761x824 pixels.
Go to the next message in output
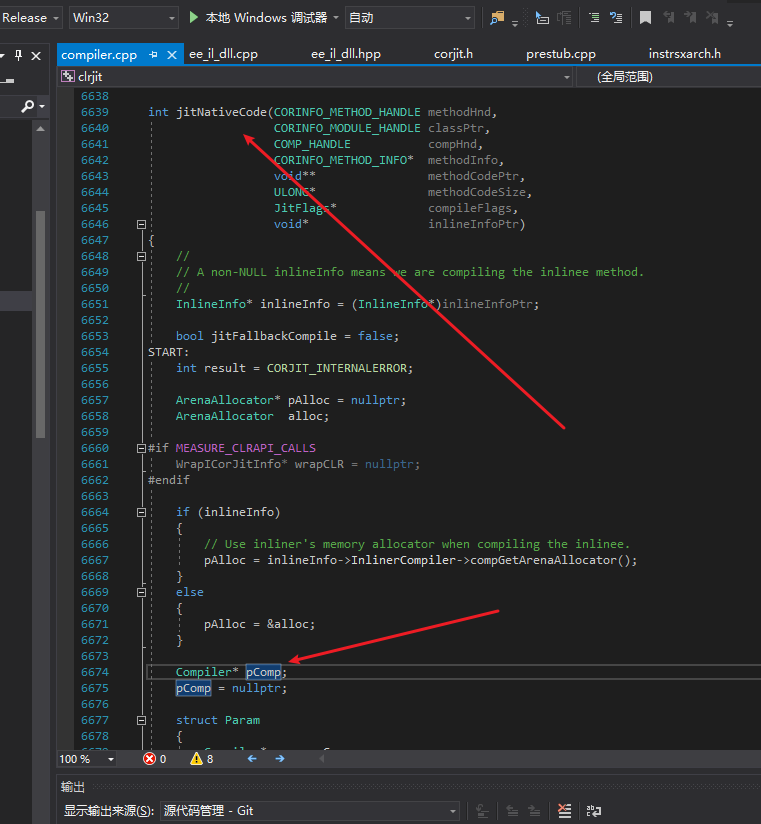point(534,811)
